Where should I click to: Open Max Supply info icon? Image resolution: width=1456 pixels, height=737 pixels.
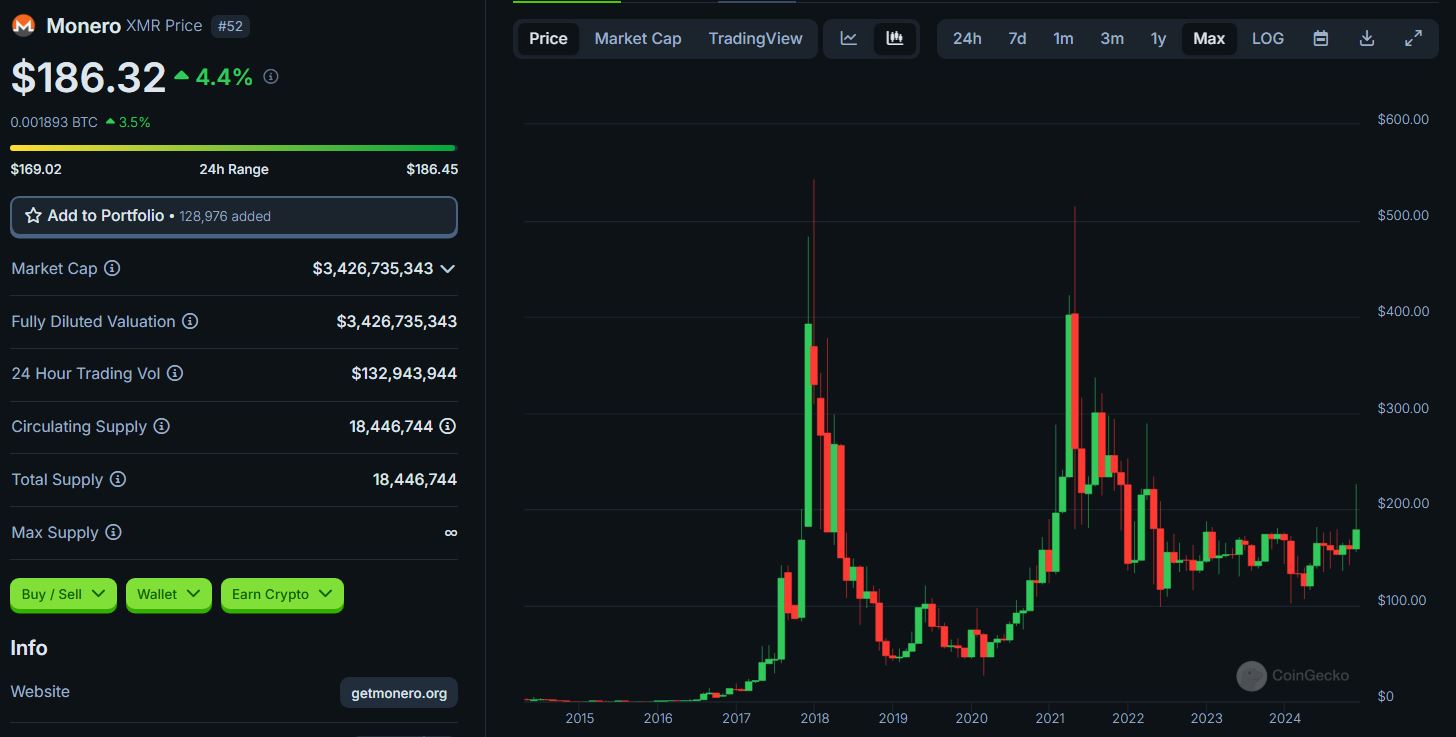pyautogui.click(x=113, y=532)
